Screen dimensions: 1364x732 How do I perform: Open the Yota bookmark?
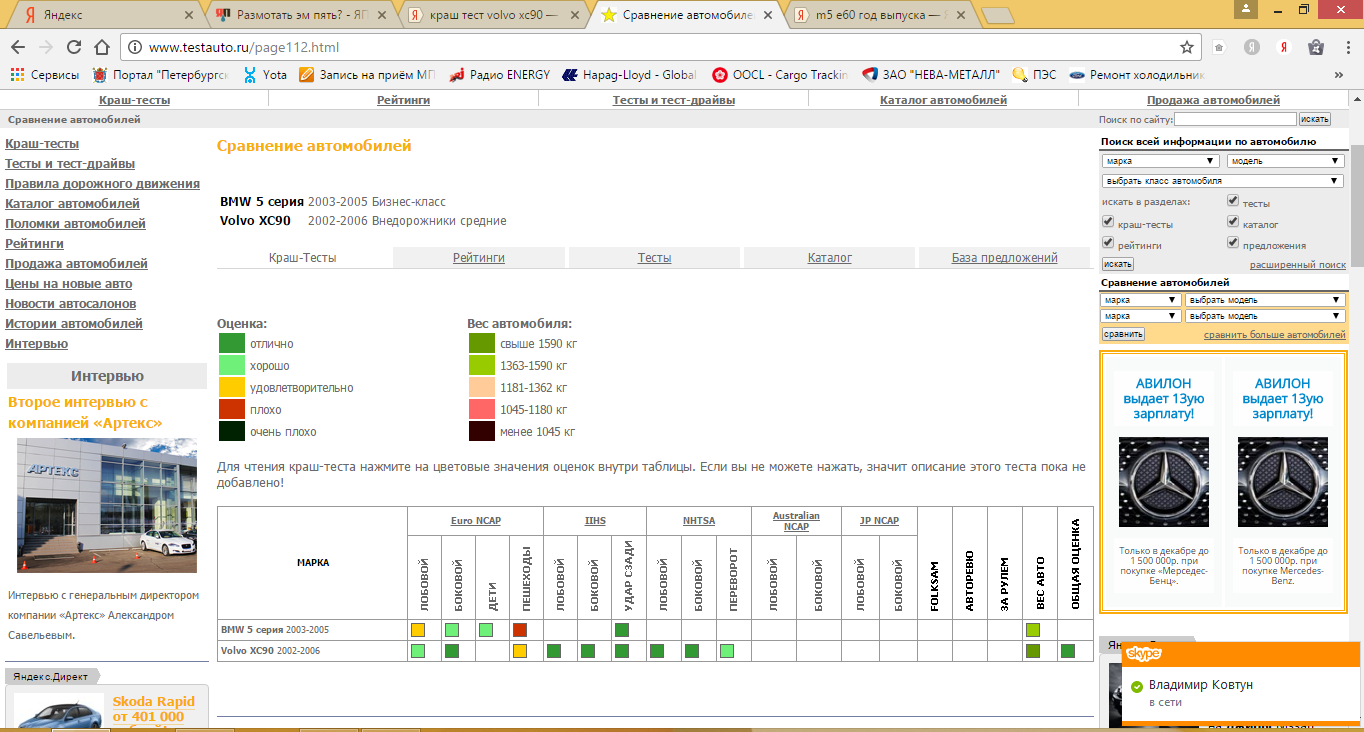pos(265,74)
